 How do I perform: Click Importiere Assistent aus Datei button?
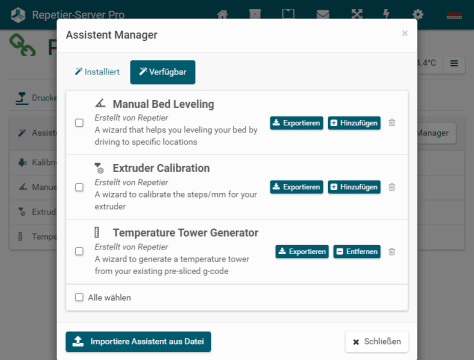pos(138,342)
